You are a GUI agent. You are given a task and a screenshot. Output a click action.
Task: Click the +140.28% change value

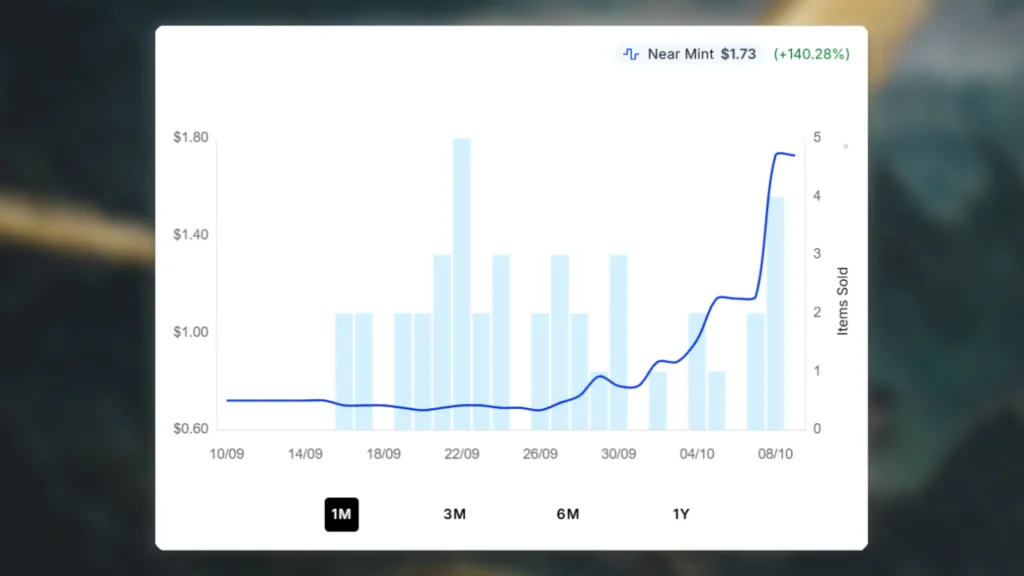(x=812, y=54)
